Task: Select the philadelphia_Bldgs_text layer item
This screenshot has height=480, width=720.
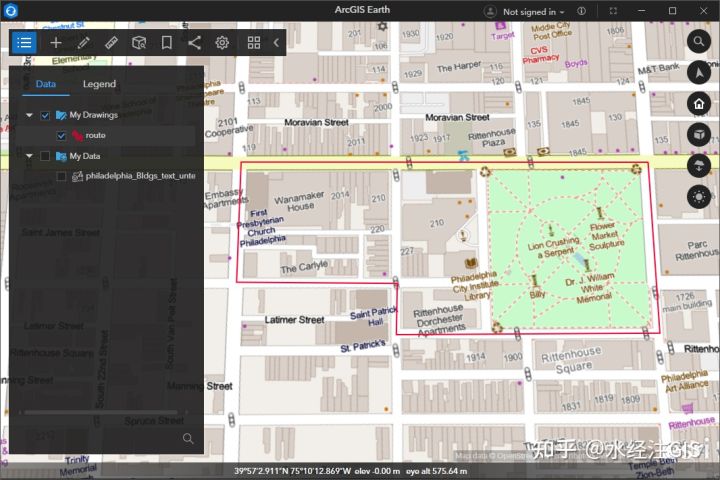Action: click(141, 176)
